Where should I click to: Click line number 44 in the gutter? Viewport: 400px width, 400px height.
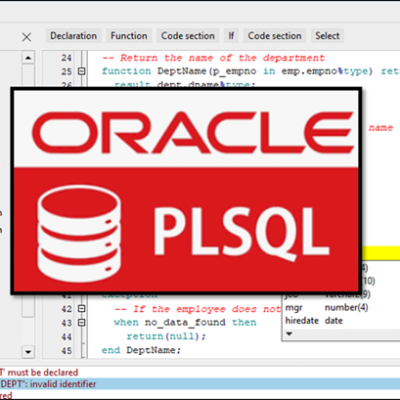pyautogui.click(x=66, y=337)
